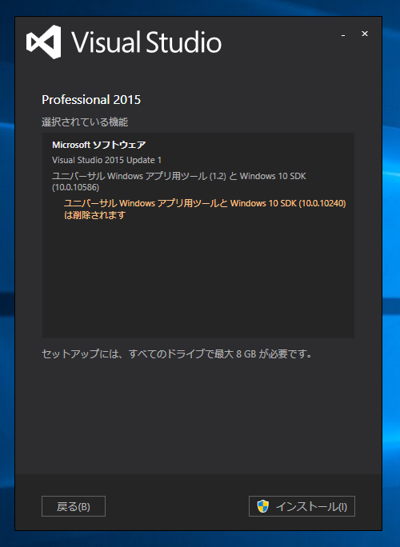
Task: Click the 'Visual Studio' title text
Action: 146,42
